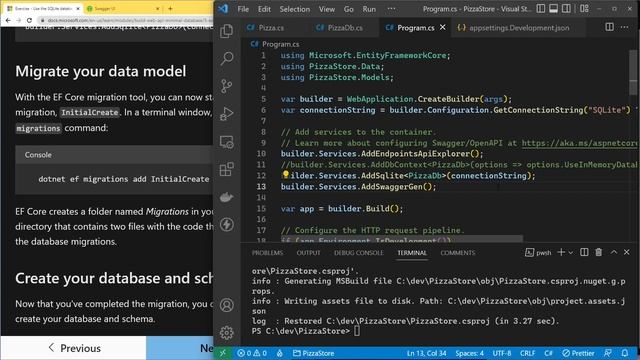Toggle the bottom panel layout
This screenshot has height=360, width=640.
553,9
